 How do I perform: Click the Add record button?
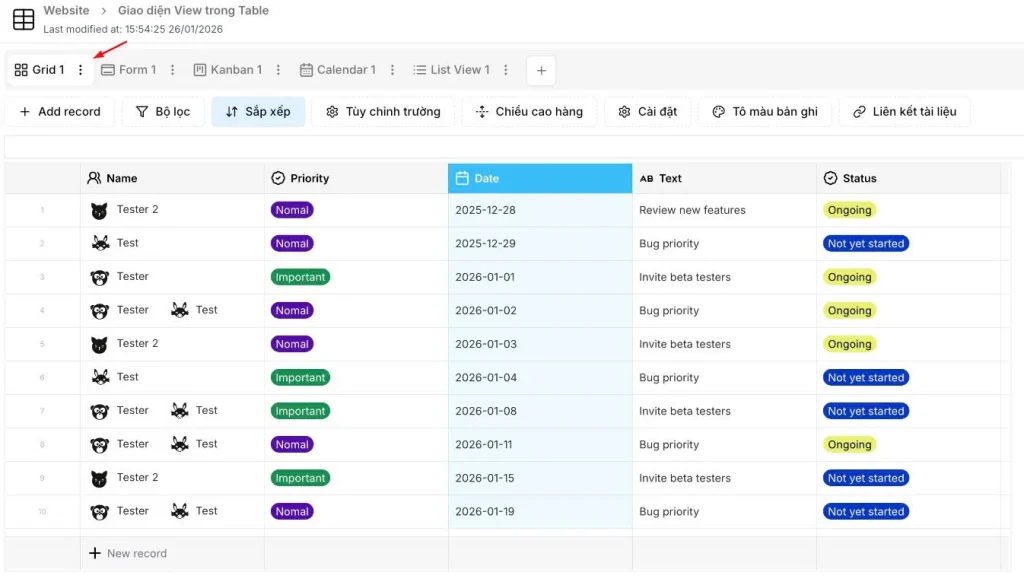[60, 112]
